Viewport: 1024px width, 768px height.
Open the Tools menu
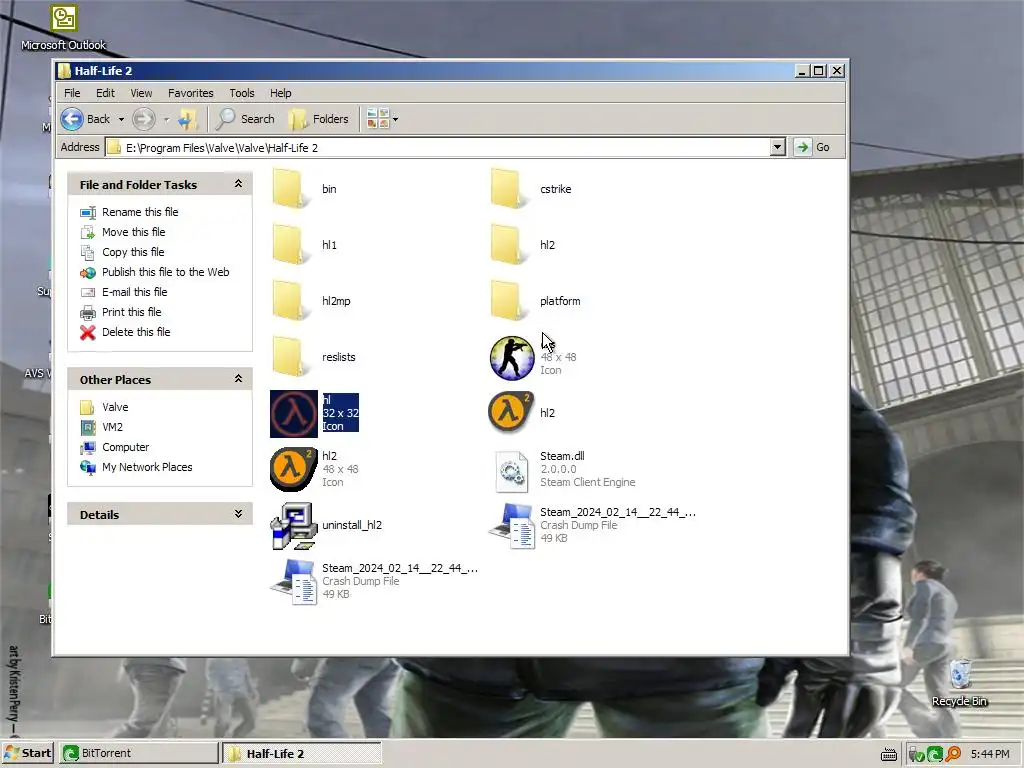242,93
